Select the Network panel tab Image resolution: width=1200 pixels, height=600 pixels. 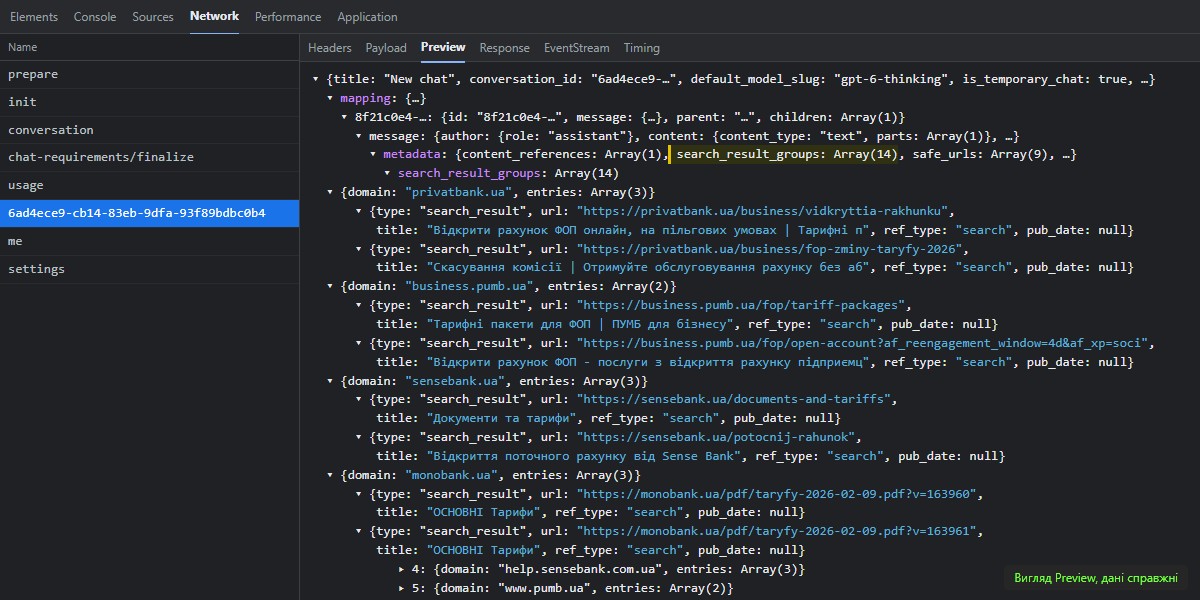click(x=215, y=17)
